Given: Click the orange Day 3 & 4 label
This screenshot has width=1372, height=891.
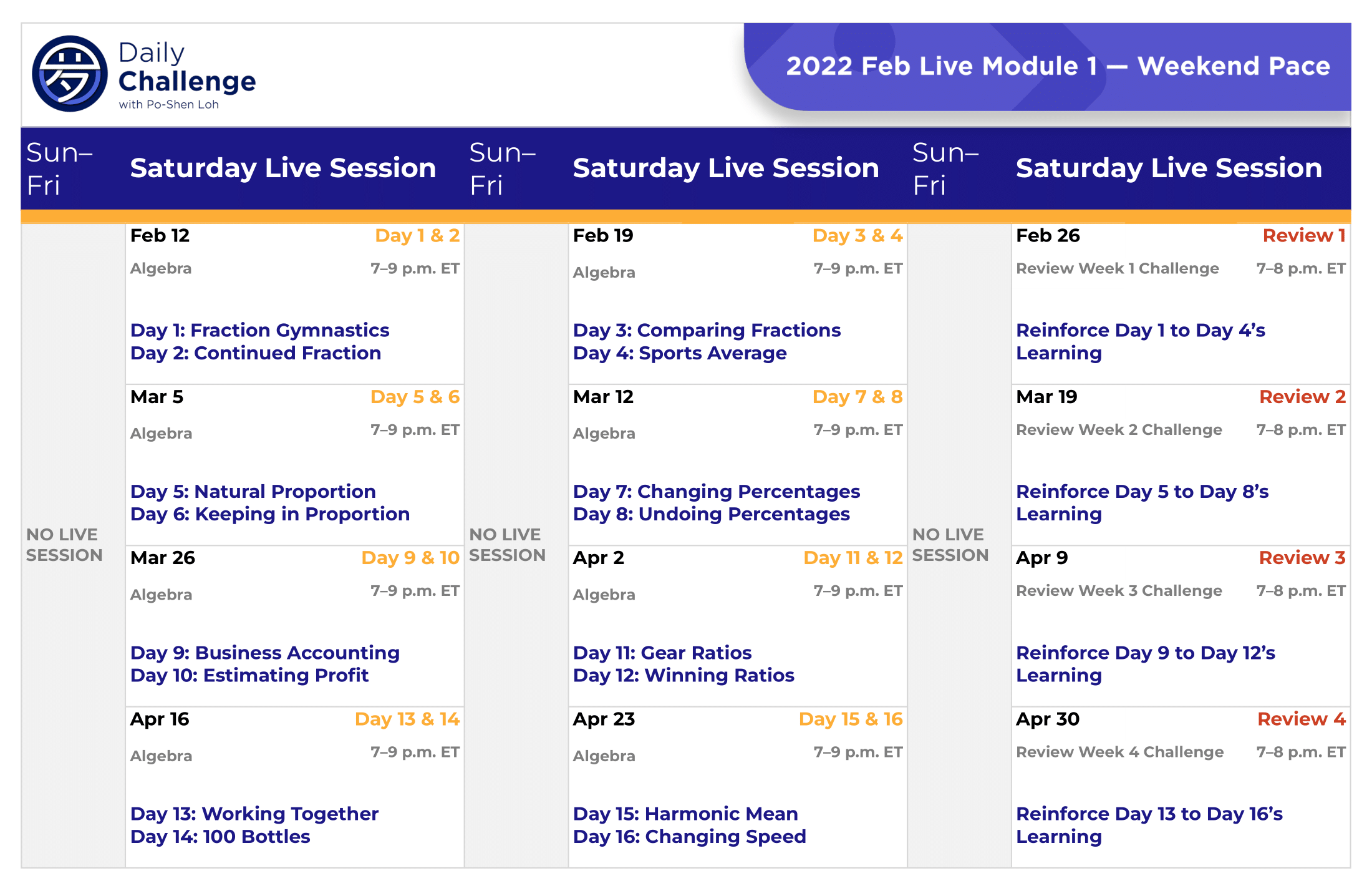Looking at the screenshot, I should coord(857,236).
